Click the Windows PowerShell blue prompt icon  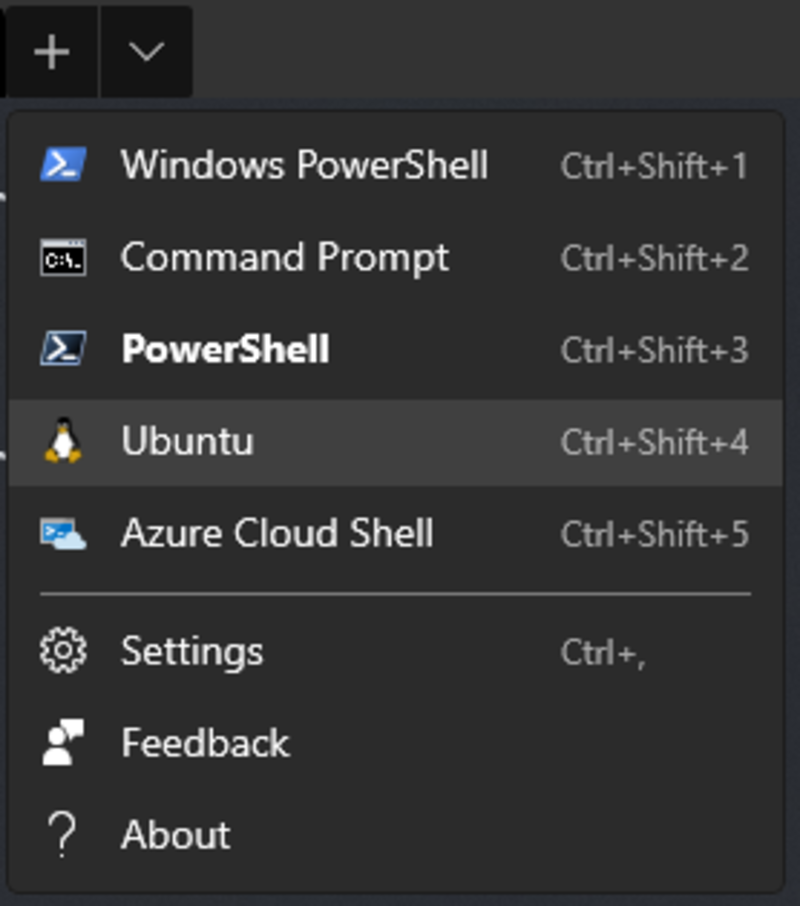coord(63,165)
